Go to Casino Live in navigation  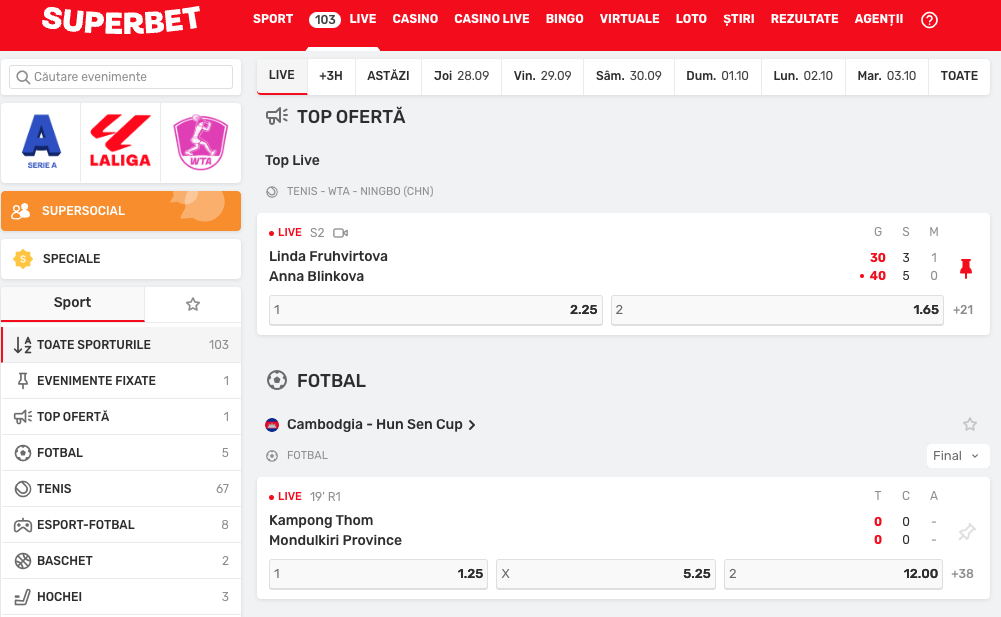pyautogui.click(x=492, y=19)
